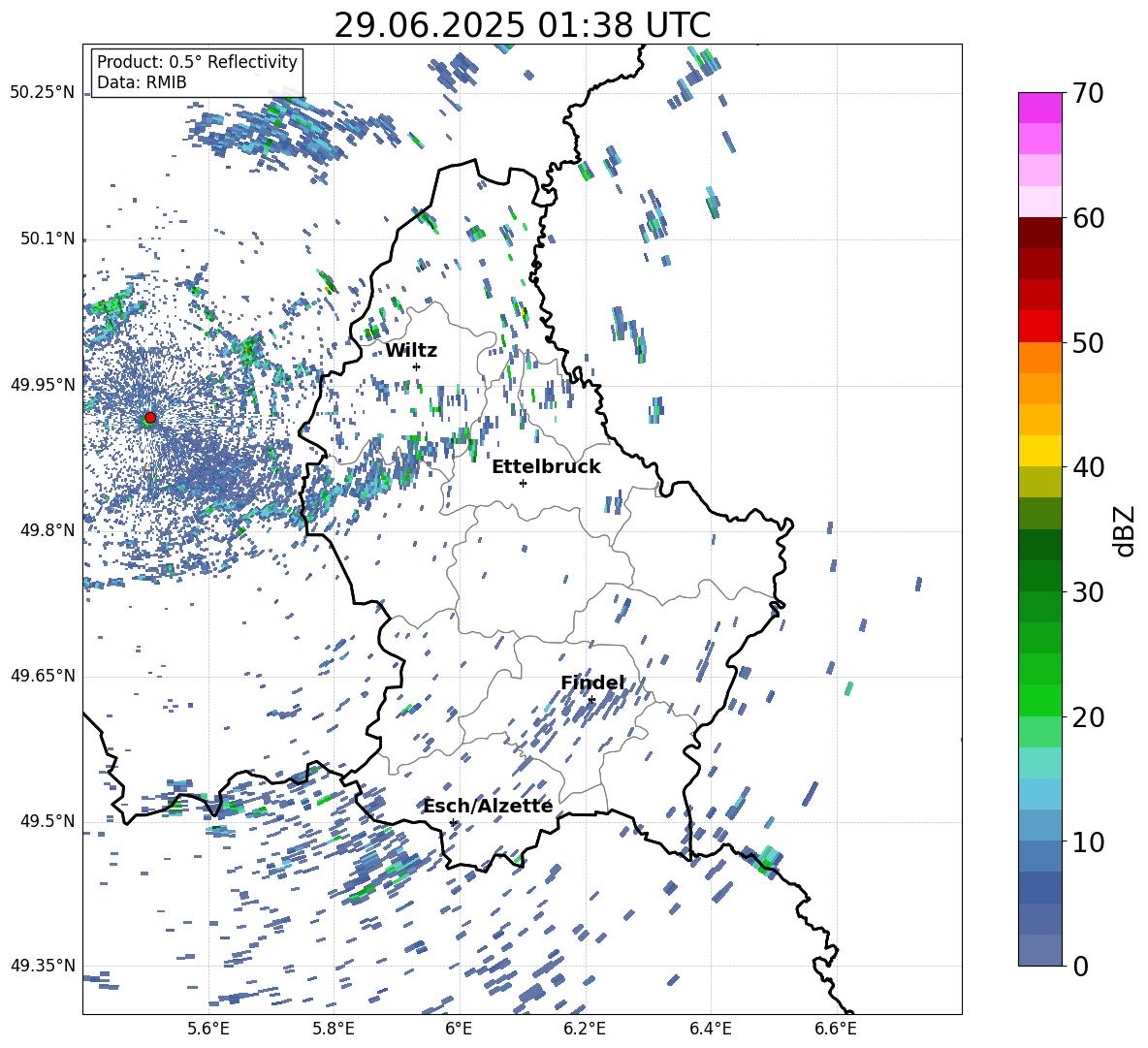Click the dBZ colorbar label
The image size is (1148, 1048).
click(x=1126, y=530)
